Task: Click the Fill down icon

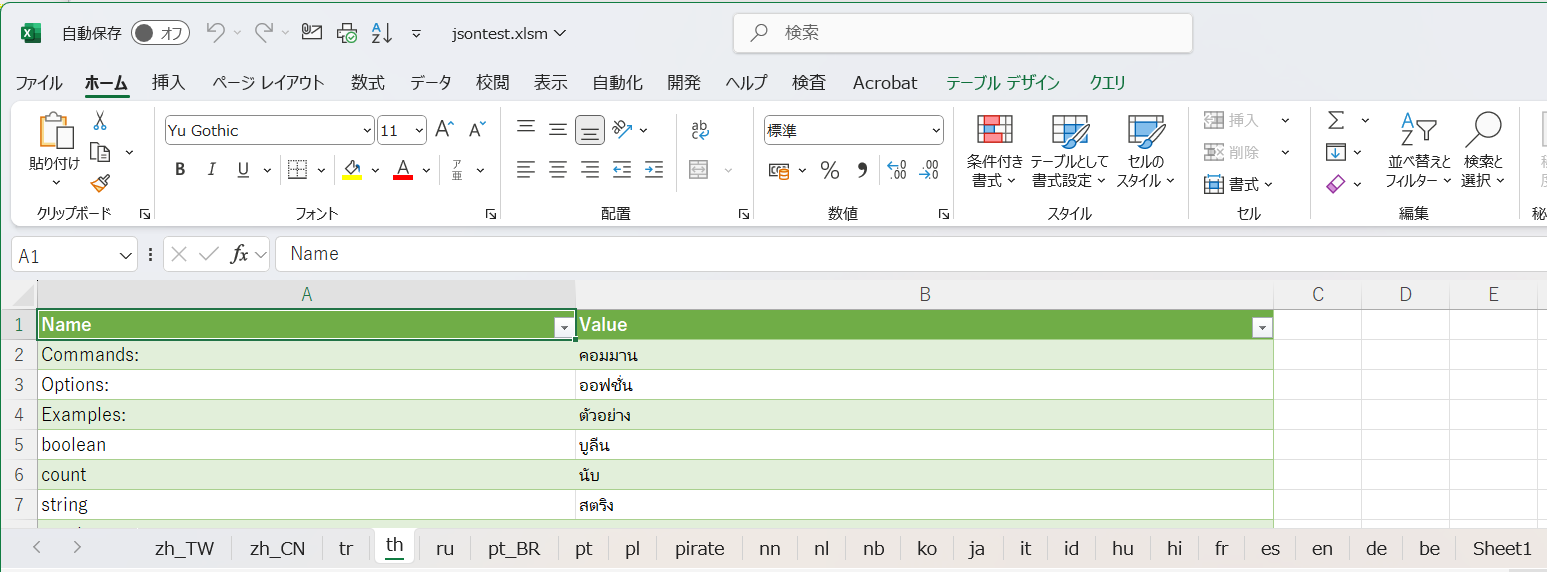Action: tap(1336, 152)
